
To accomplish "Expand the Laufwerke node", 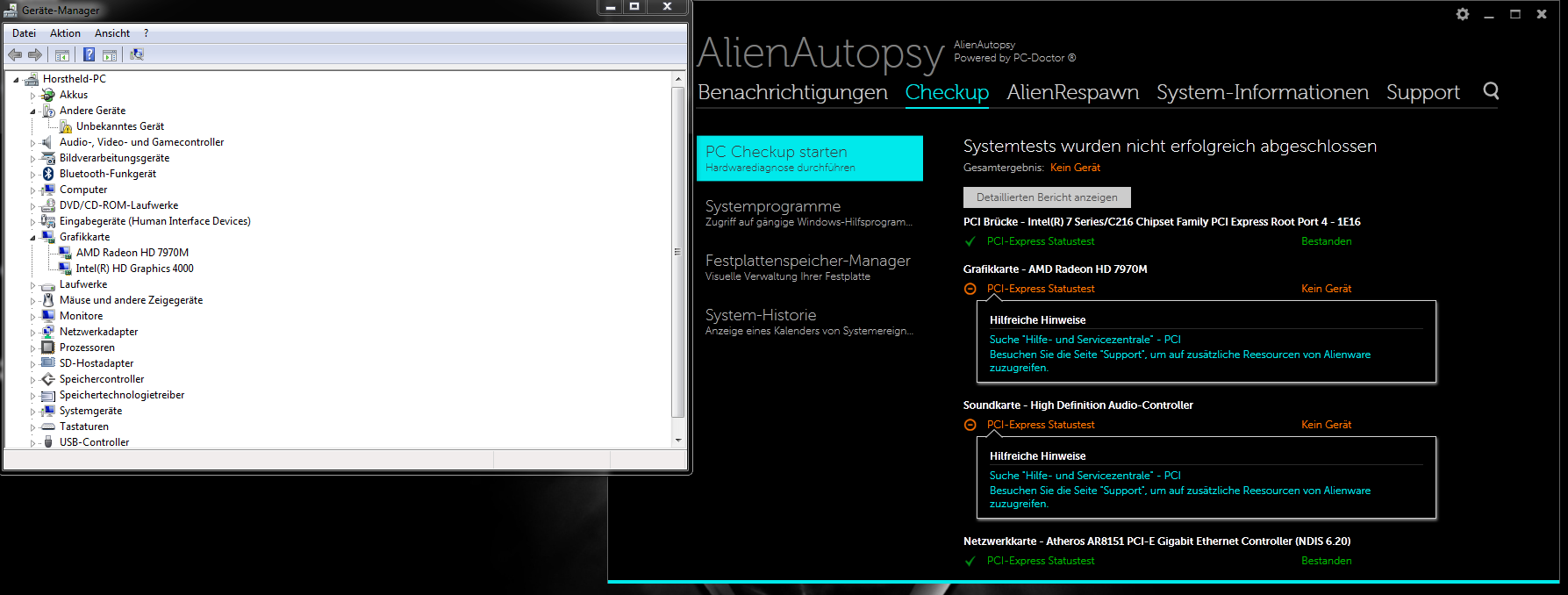I will (33, 285).
